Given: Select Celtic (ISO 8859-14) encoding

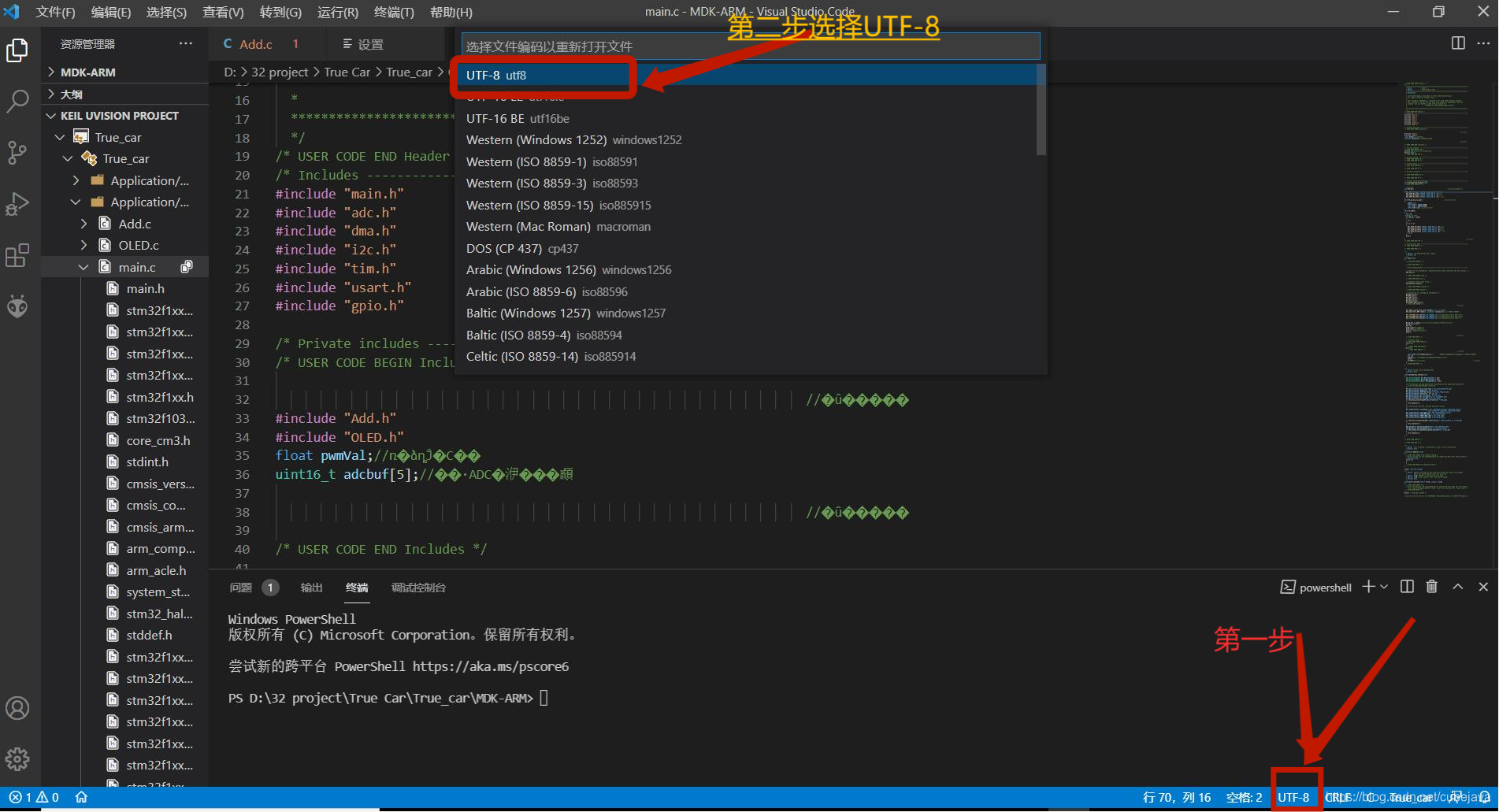Looking at the screenshot, I should click(746, 356).
